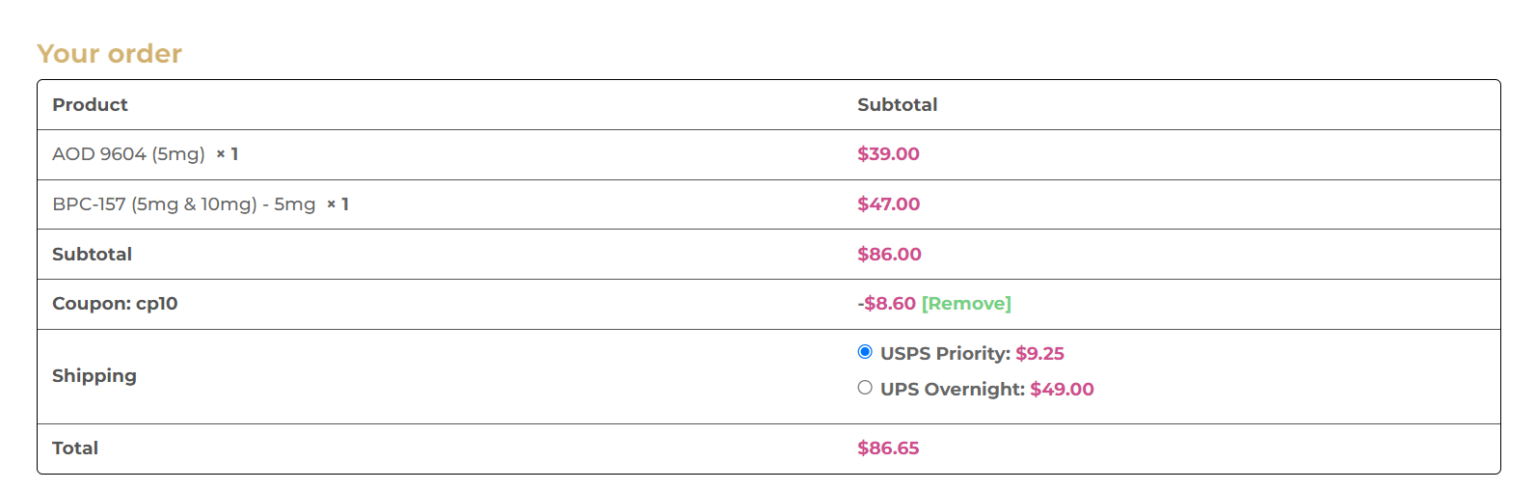Click the Subtotal column header

pyautogui.click(x=897, y=104)
